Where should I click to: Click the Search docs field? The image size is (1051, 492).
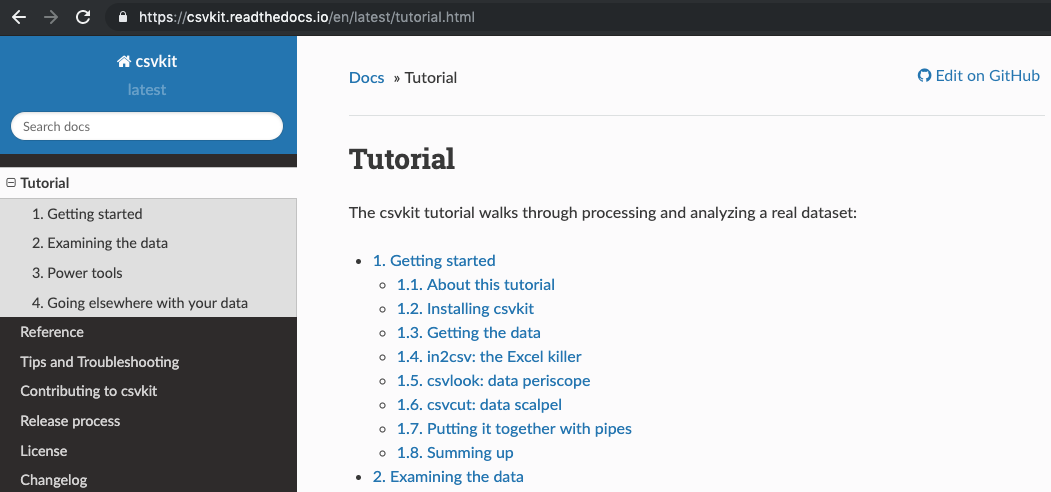[x=147, y=126]
